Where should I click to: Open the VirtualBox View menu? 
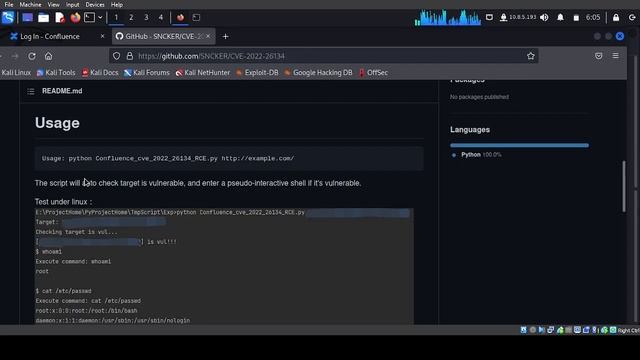[53, 4]
